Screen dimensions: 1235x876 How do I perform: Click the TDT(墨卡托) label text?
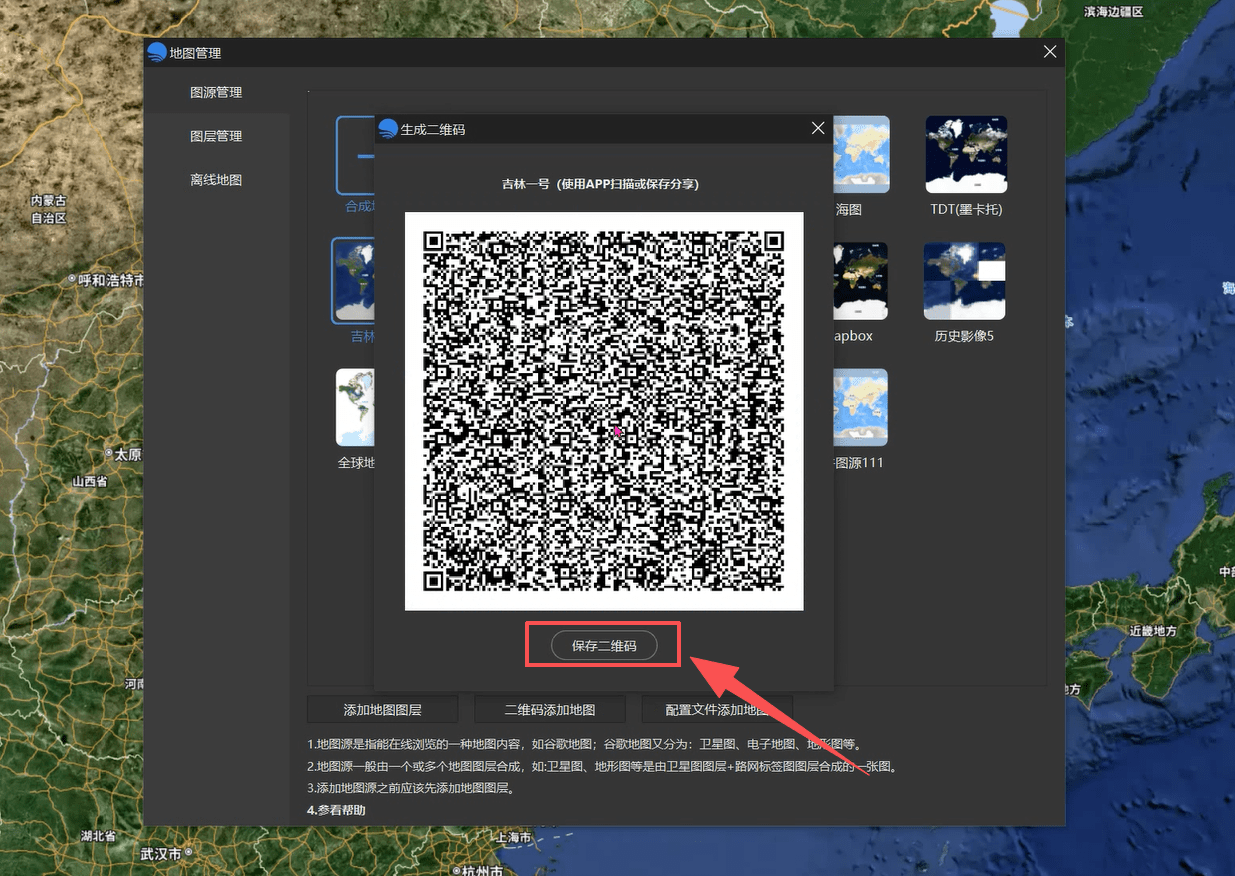[x=966, y=210]
